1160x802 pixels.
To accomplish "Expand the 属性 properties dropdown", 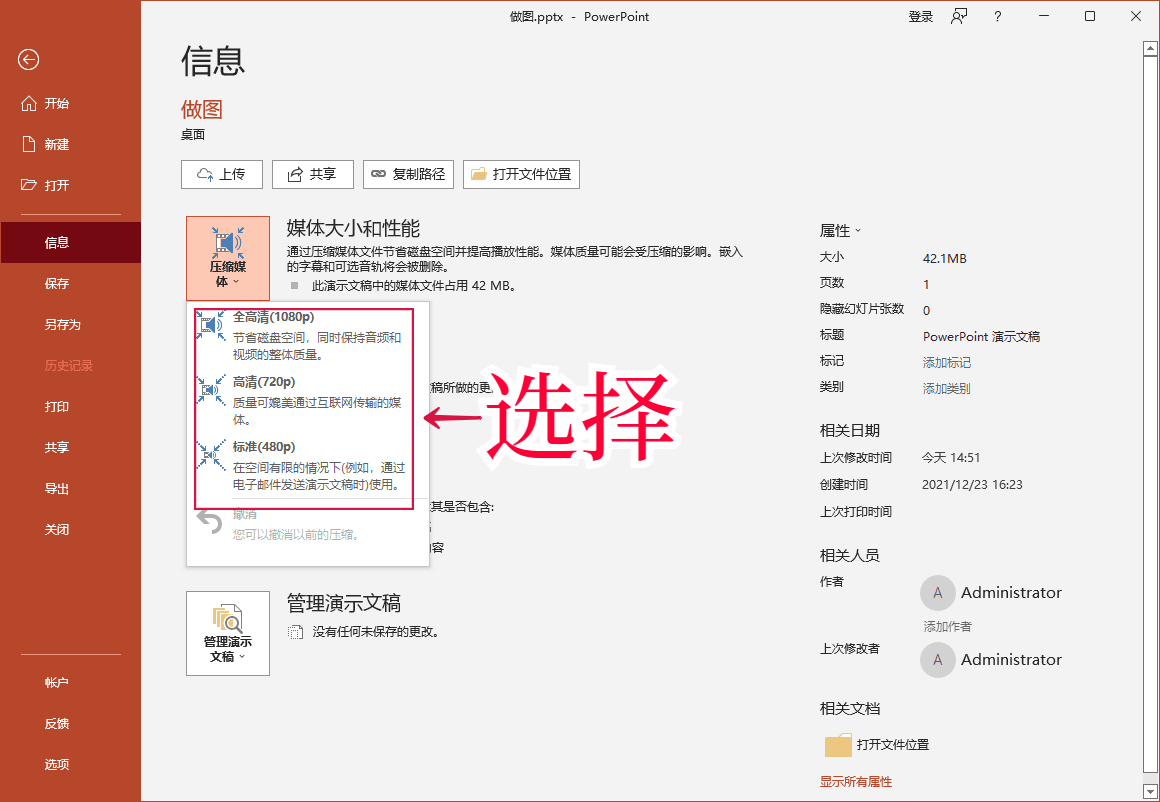I will pos(860,230).
